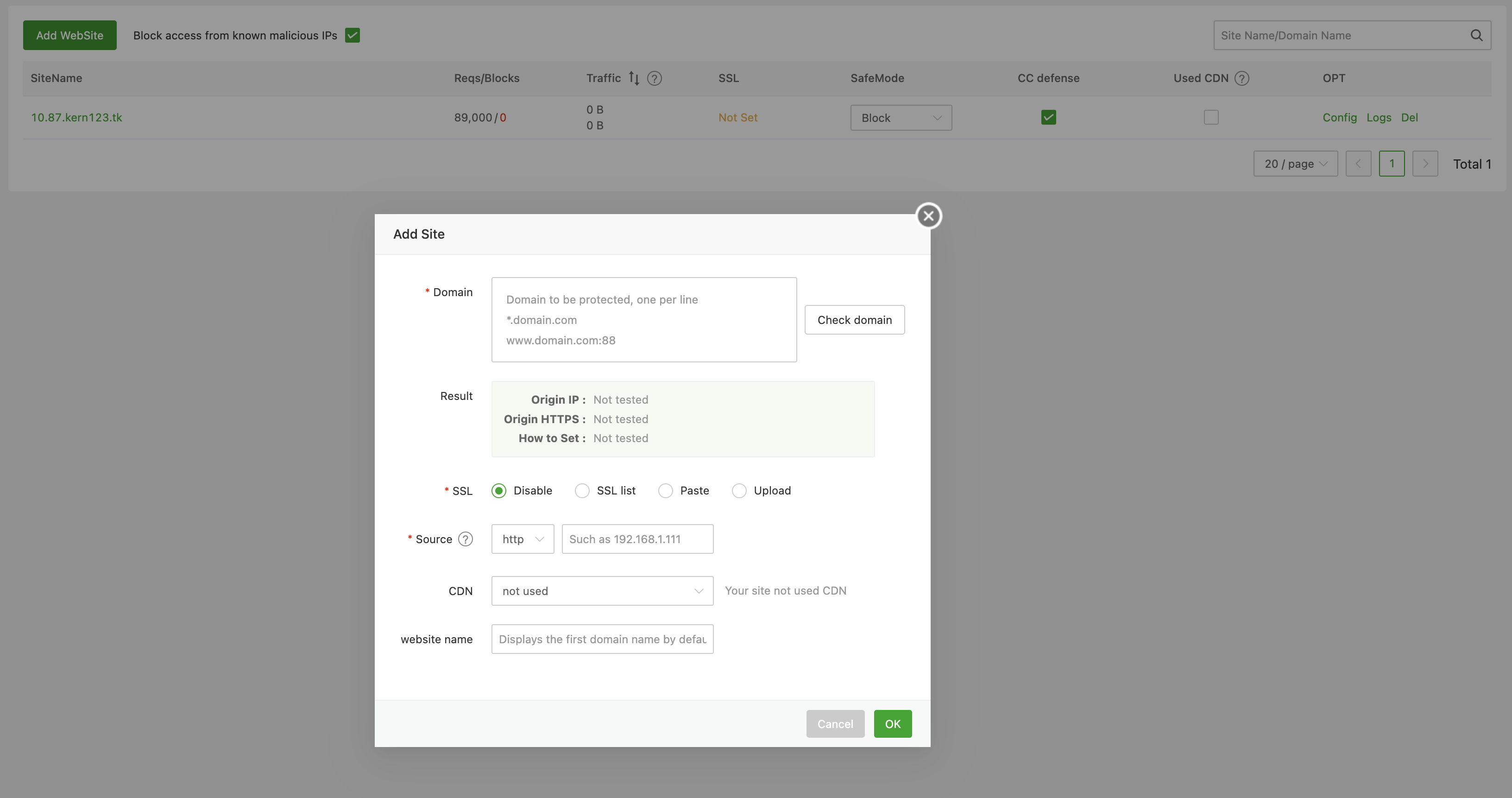Click the Cancel button
This screenshot has width=1512, height=798.
pyautogui.click(x=835, y=724)
